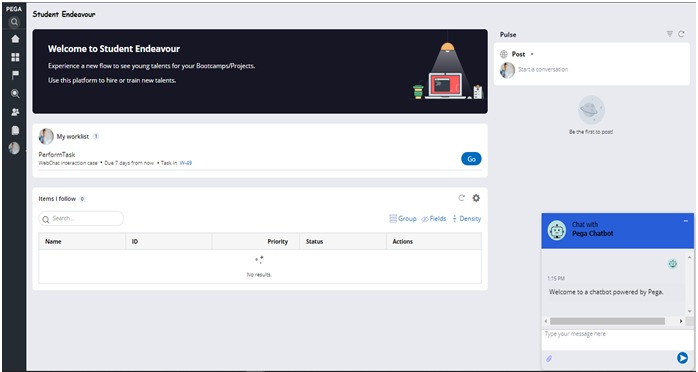
Task: Open the W-49 case link
Action: coord(186,163)
